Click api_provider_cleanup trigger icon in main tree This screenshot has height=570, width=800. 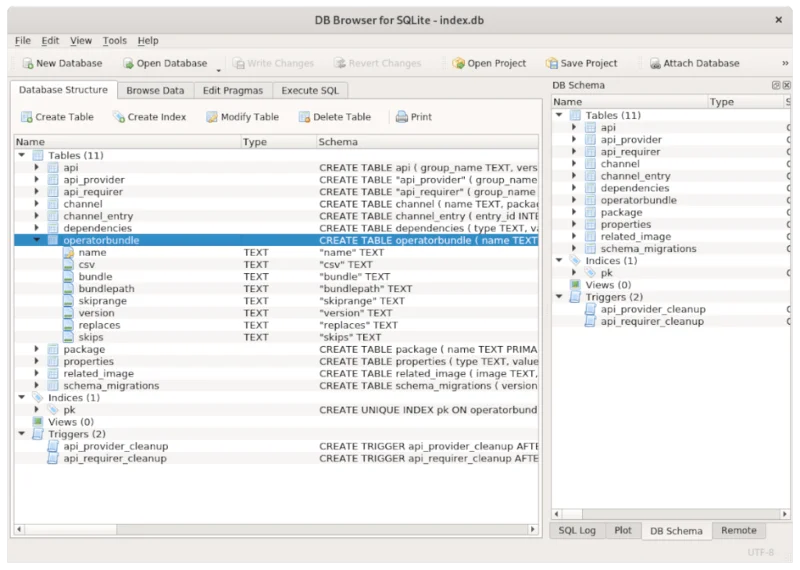pos(53,446)
